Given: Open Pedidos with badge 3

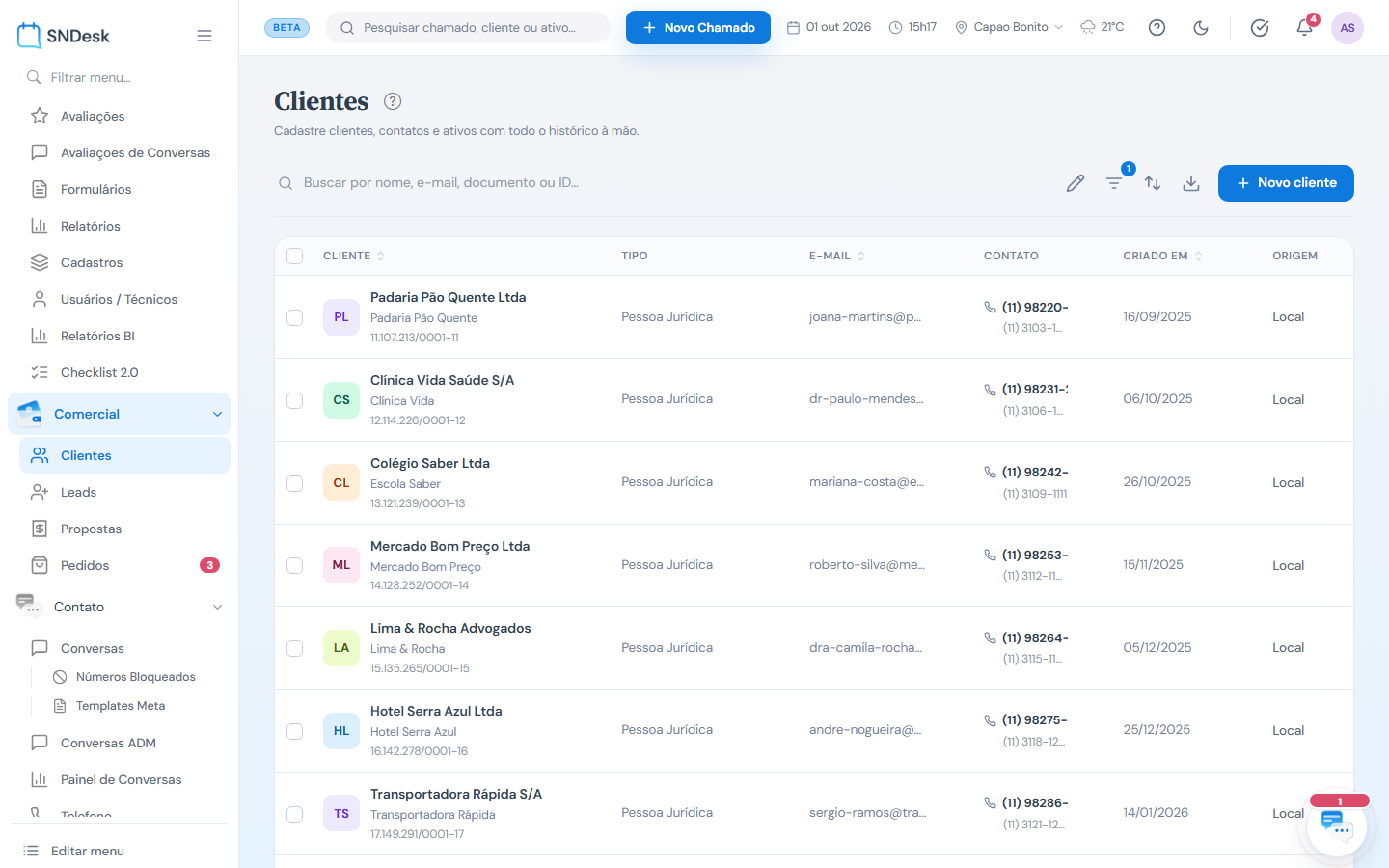Looking at the screenshot, I should tap(124, 565).
